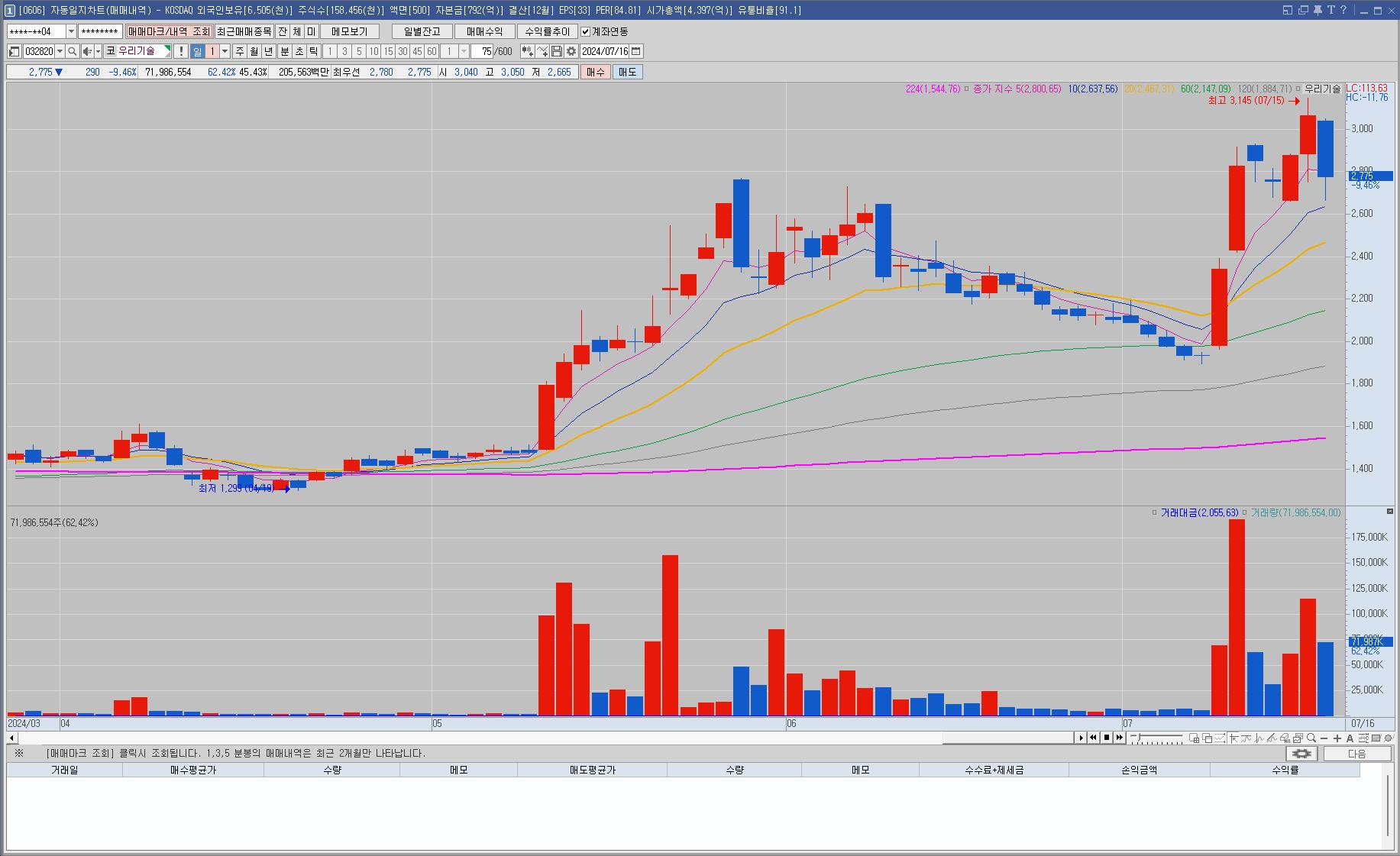
Task: Click the detach window icon in title bar
Action: click(x=1303, y=10)
